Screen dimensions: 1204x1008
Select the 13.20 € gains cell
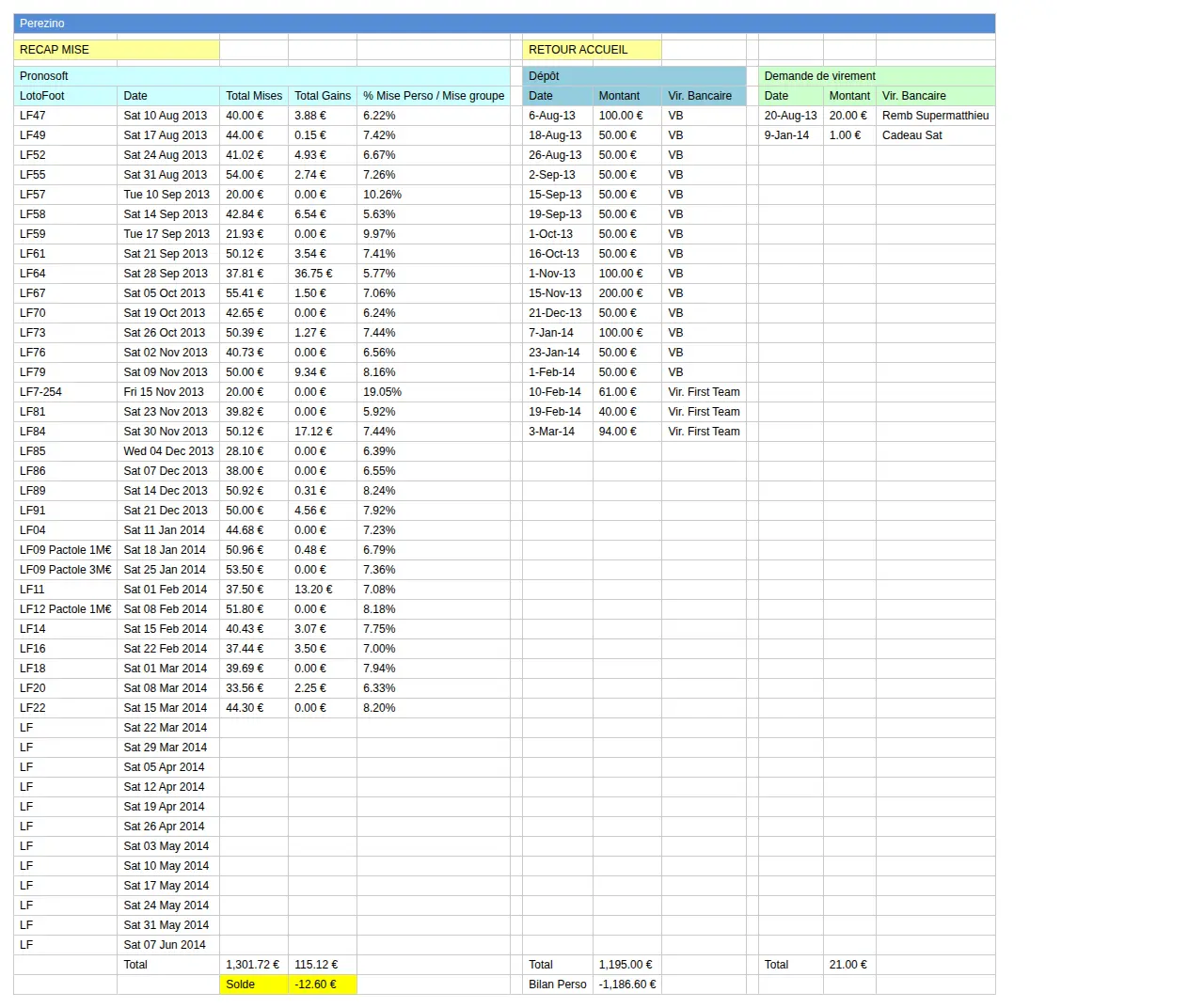pos(323,590)
